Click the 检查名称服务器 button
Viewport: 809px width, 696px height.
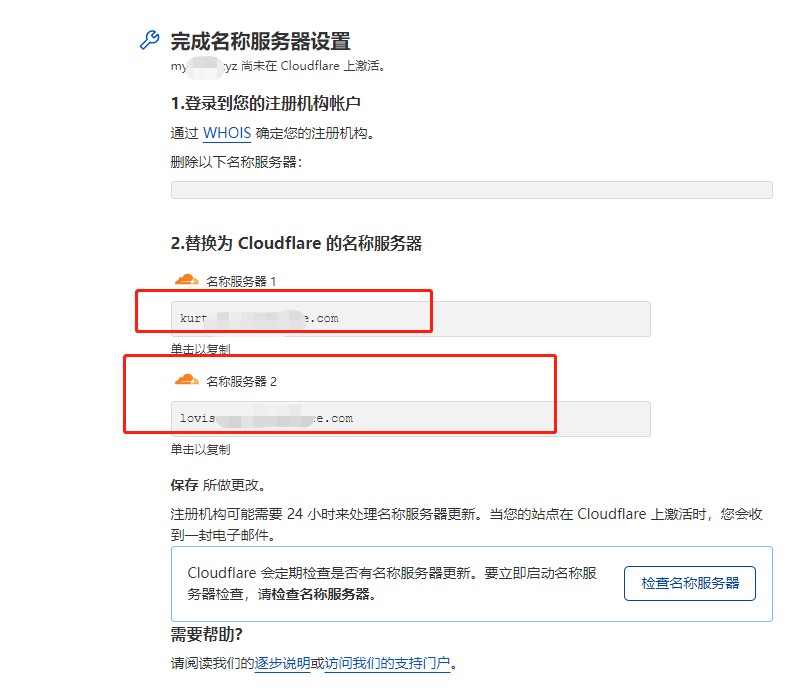tap(690, 584)
